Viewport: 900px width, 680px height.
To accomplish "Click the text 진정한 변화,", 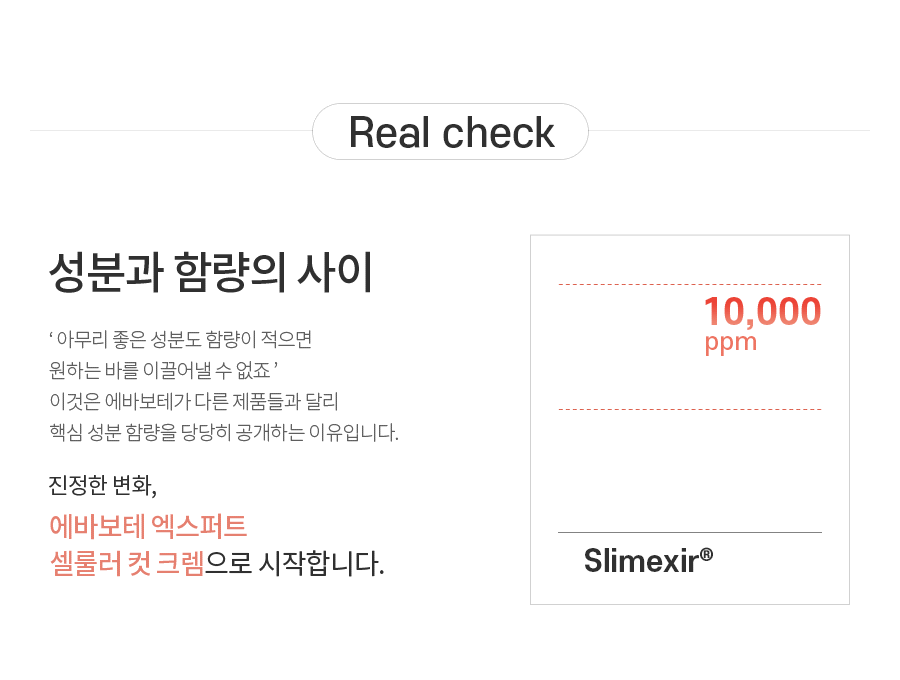I will tap(102, 485).
